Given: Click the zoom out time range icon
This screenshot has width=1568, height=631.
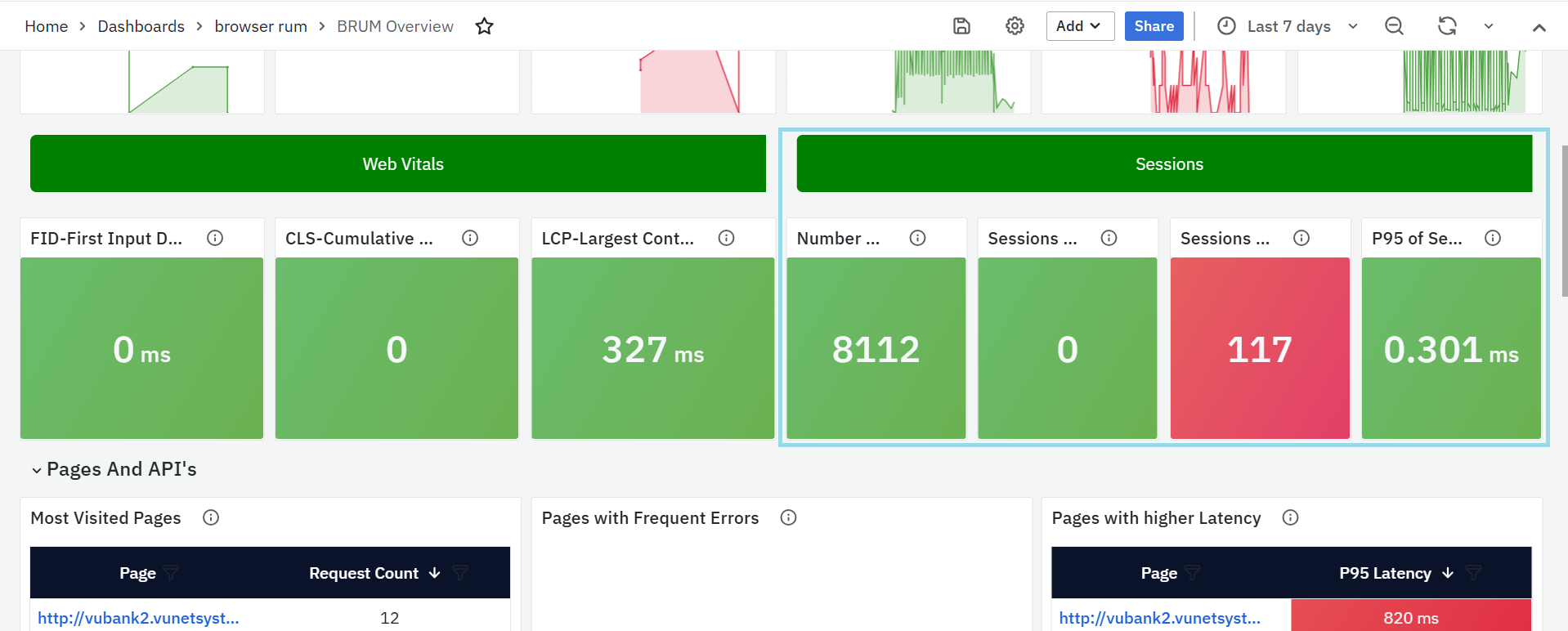Looking at the screenshot, I should pos(1394,26).
